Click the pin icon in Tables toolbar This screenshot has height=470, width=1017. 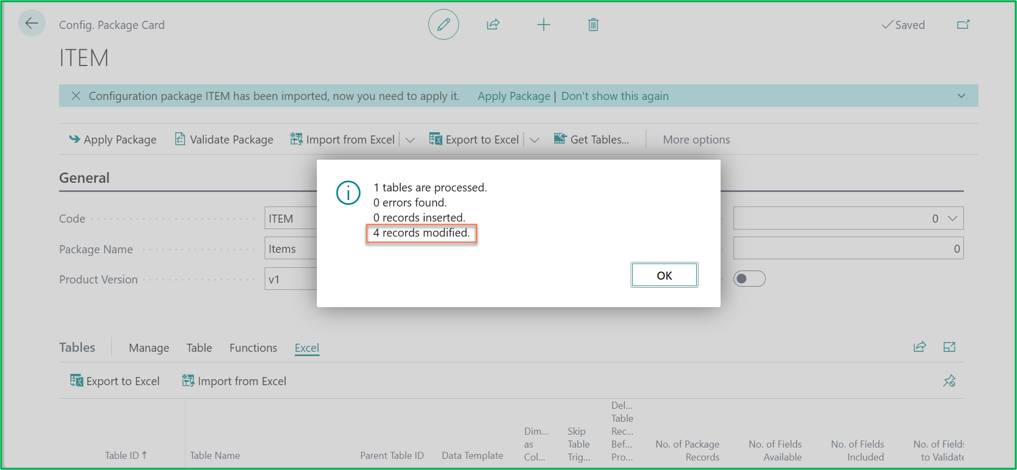click(x=950, y=381)
